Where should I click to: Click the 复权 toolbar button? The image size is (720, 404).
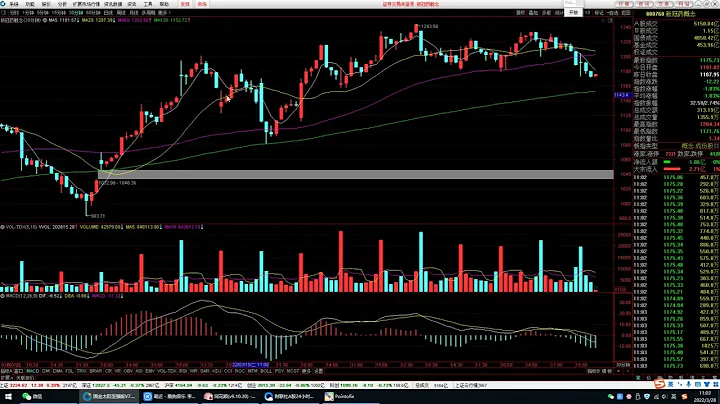[520, 13]
